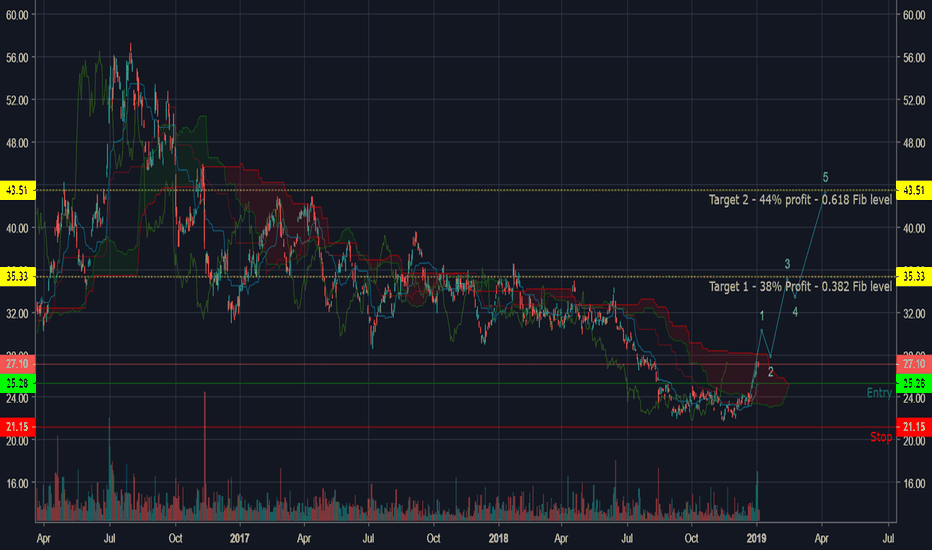Image resolution: width=932 pixels, height=550 pixels.
Task: Click the left green 25.28 entry label
Action: point(17,384)
